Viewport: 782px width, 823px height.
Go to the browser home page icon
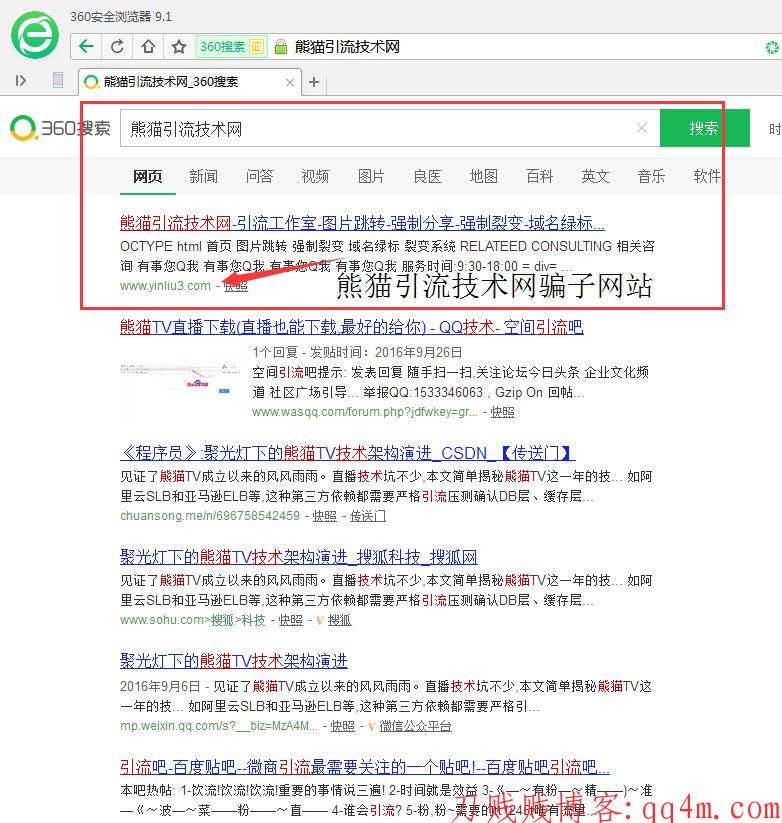click(x=148, y=47)
